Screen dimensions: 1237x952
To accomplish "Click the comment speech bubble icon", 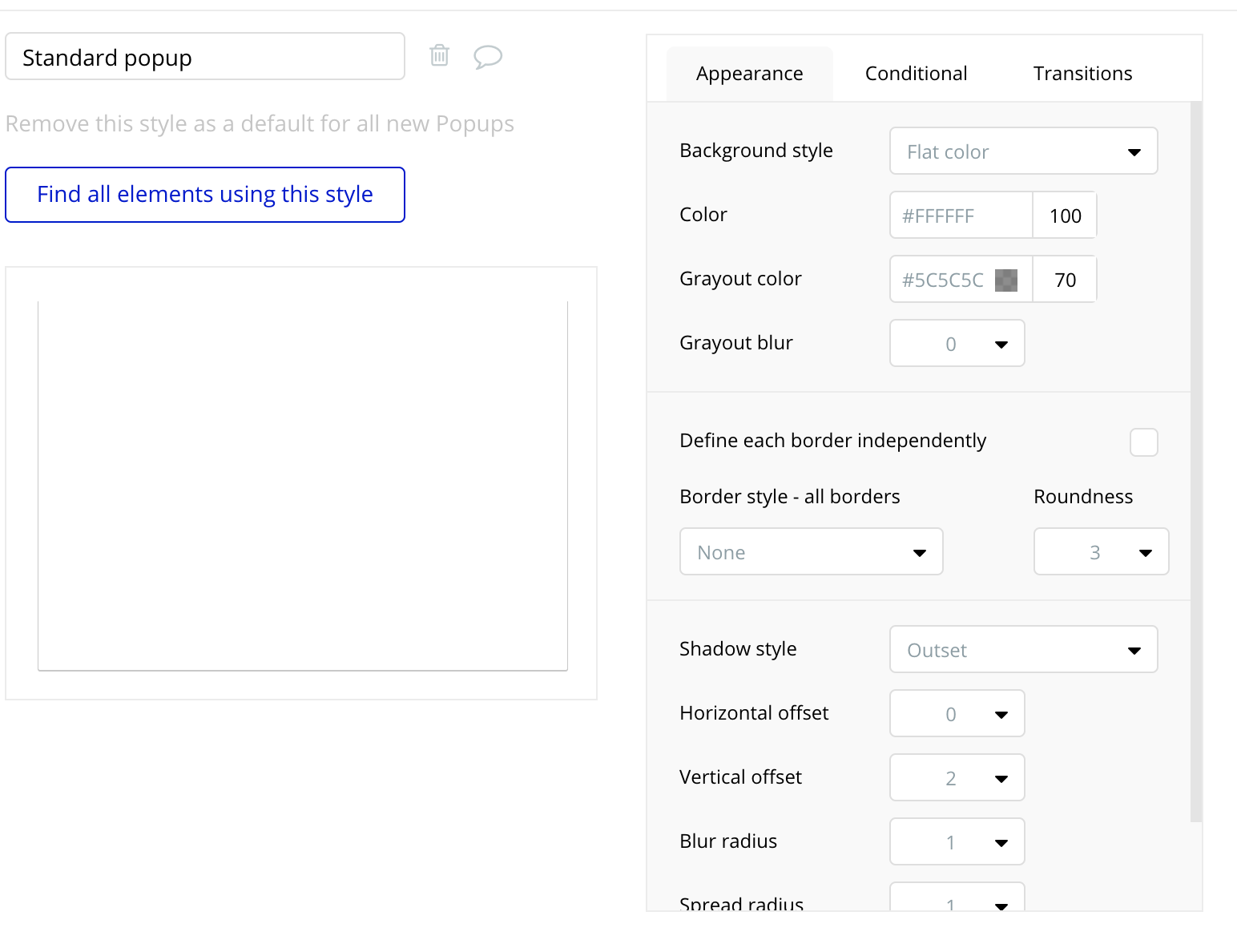I will pyautogui.click(x=487, y=57).
